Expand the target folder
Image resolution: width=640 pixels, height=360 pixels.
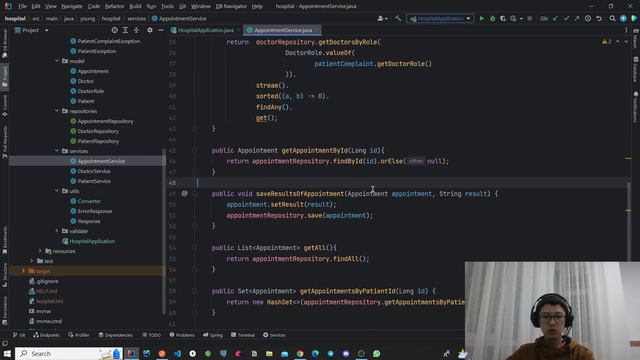23,271
